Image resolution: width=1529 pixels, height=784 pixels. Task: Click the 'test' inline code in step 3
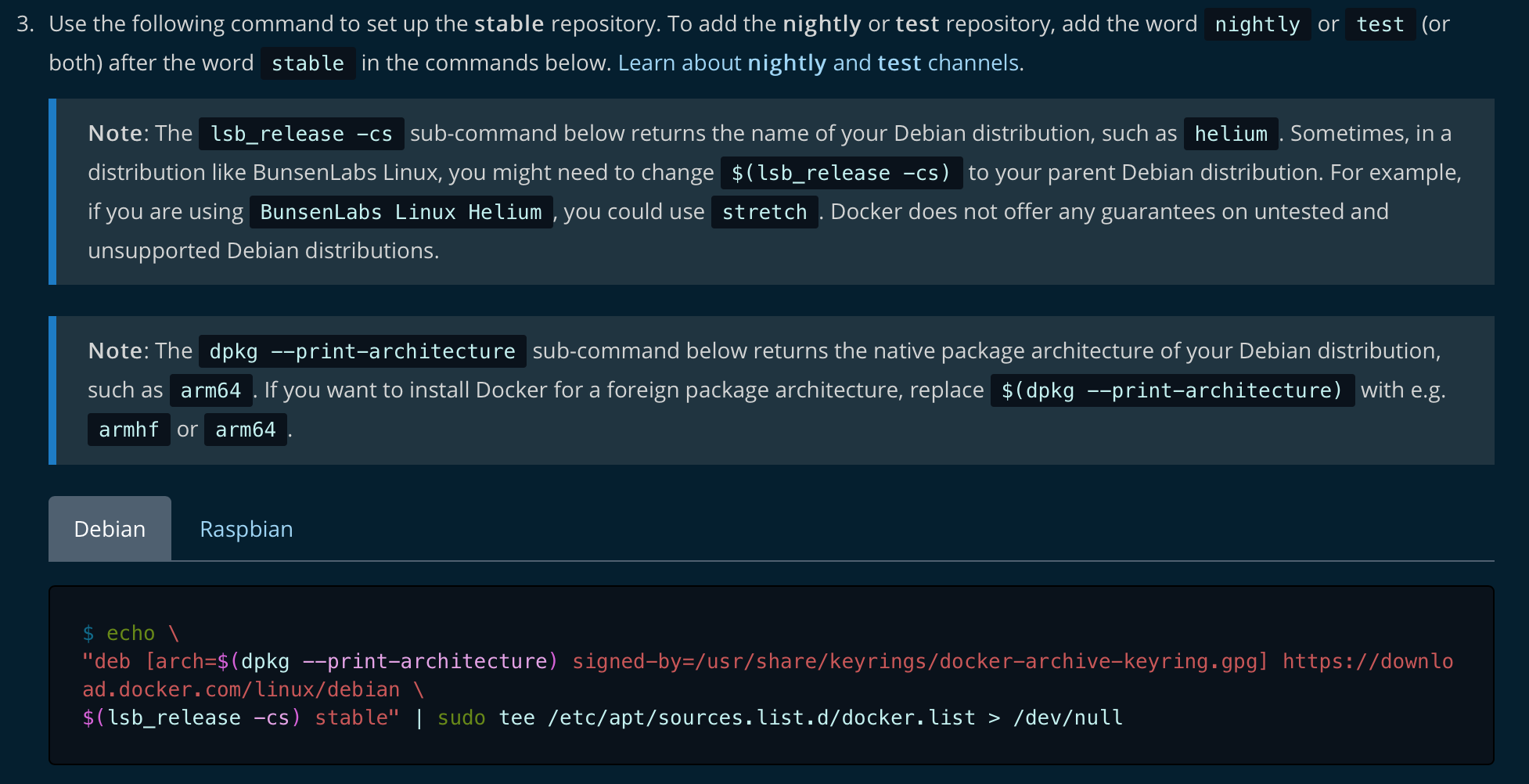point(1380,24)
